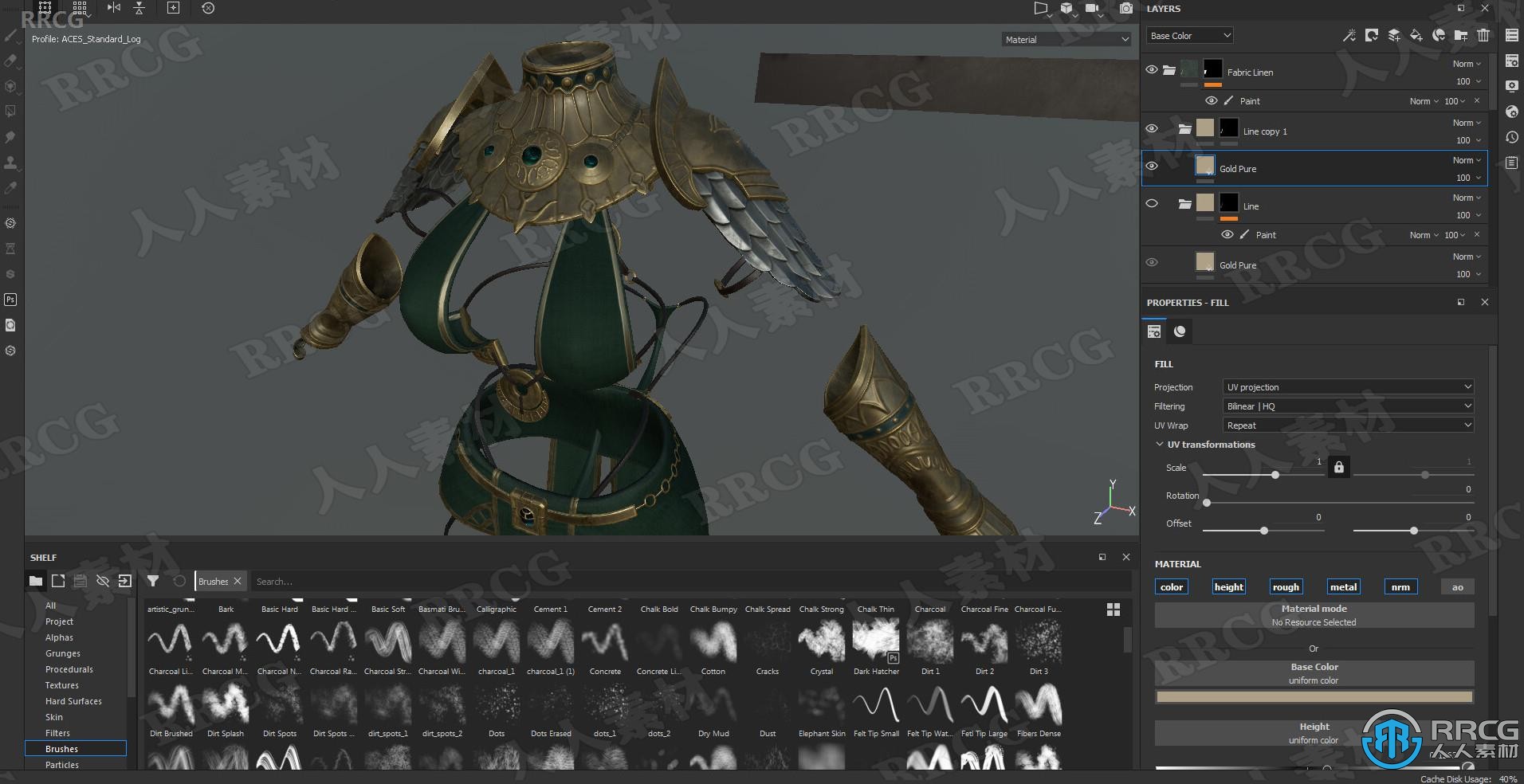Pick the tan base color swatch

click(1314, 696)
